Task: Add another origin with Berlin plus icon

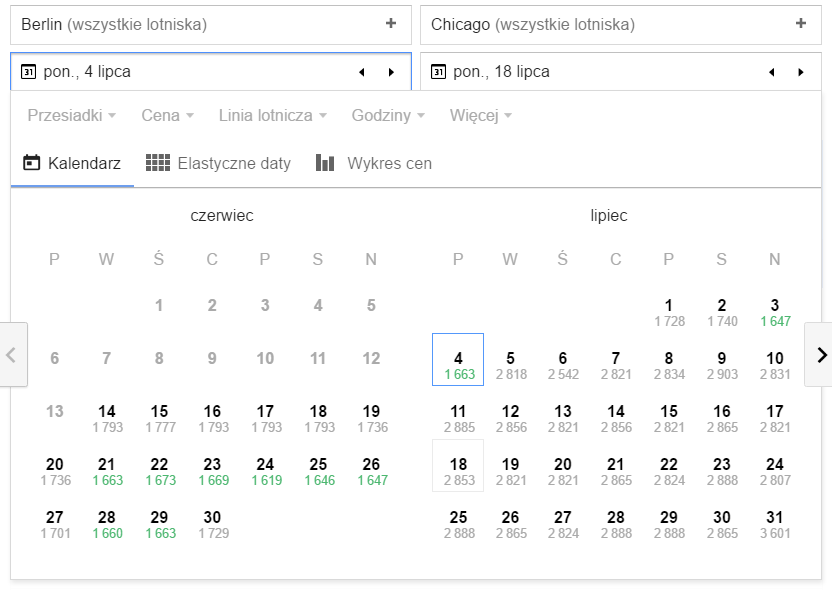Action: click(391, 24)
